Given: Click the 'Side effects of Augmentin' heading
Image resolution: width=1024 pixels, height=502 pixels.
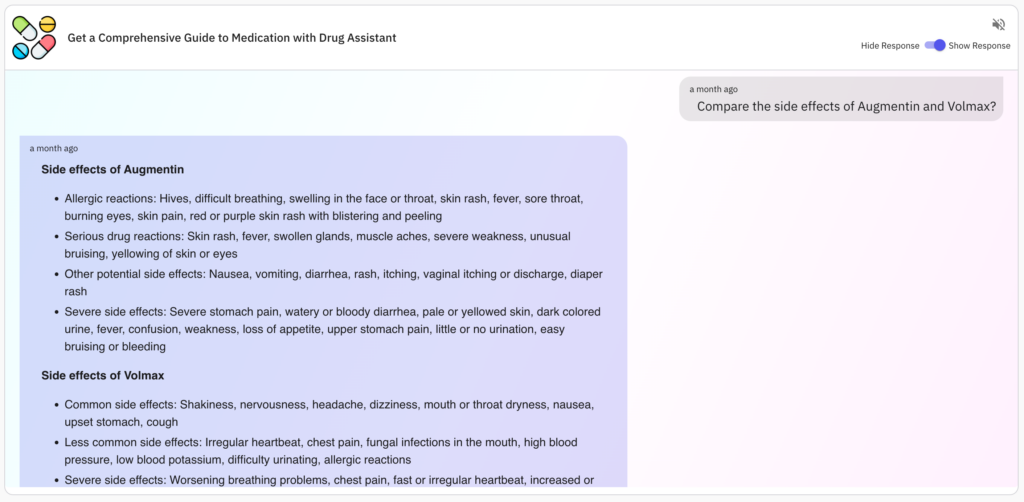Looking at the screenshot, I should [x=112, y=170].
